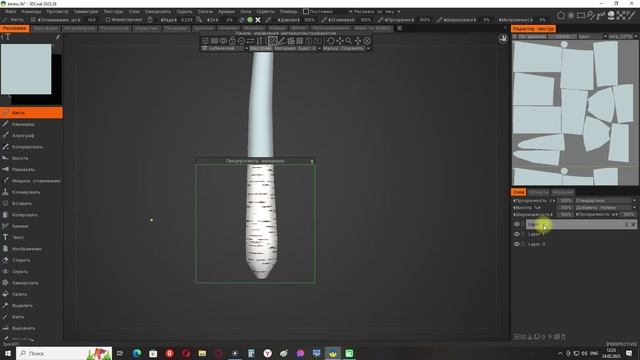The height and width of the screenshot is (360, 640).
Task: Open the Yandex browser taskbar icon
Action: tap(267, 353)
